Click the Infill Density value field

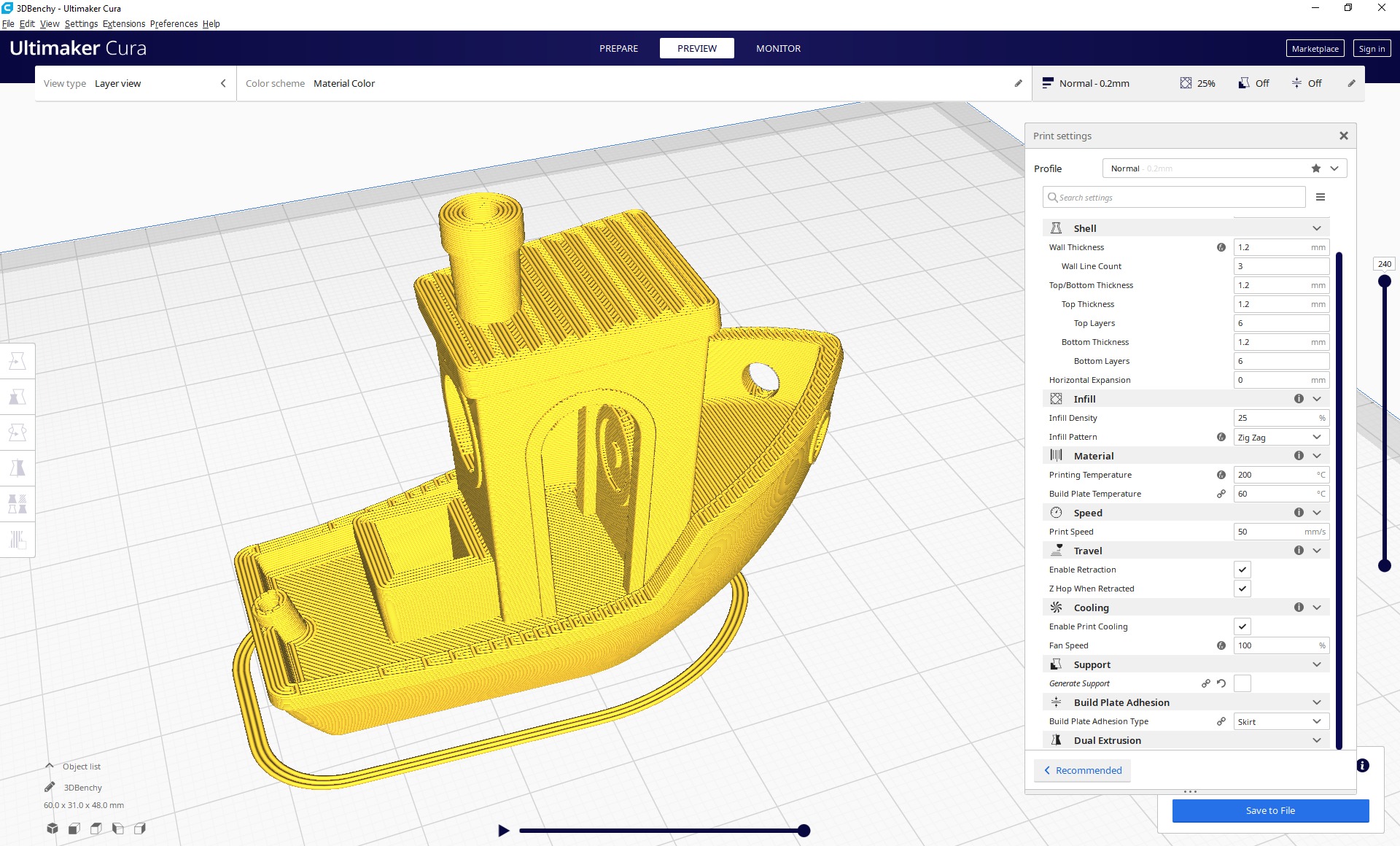1281,418
